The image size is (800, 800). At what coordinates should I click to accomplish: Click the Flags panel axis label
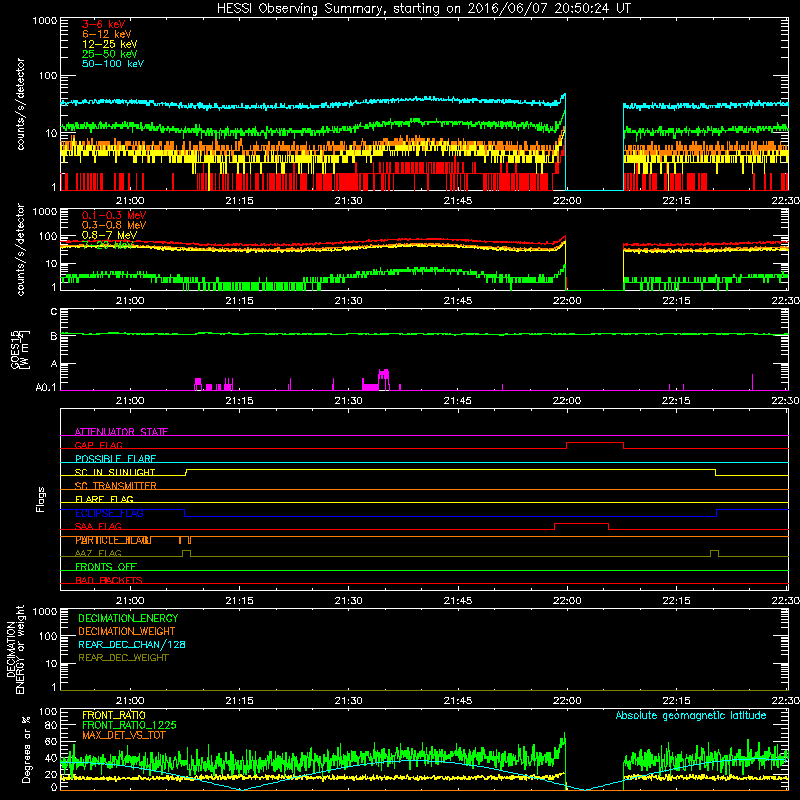(41, 499)
